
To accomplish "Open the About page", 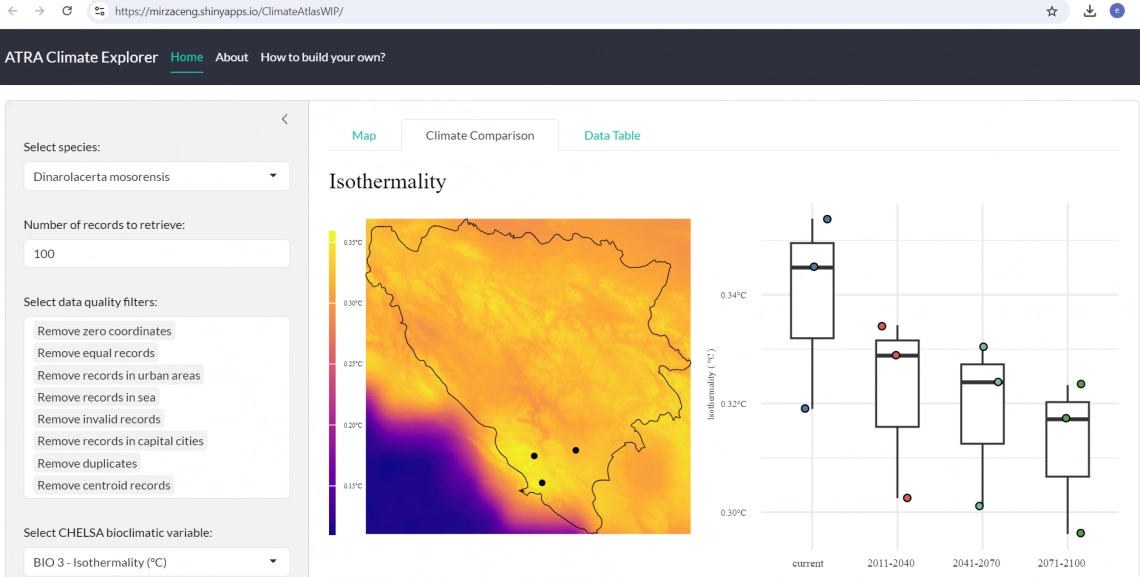I will 231,58.
